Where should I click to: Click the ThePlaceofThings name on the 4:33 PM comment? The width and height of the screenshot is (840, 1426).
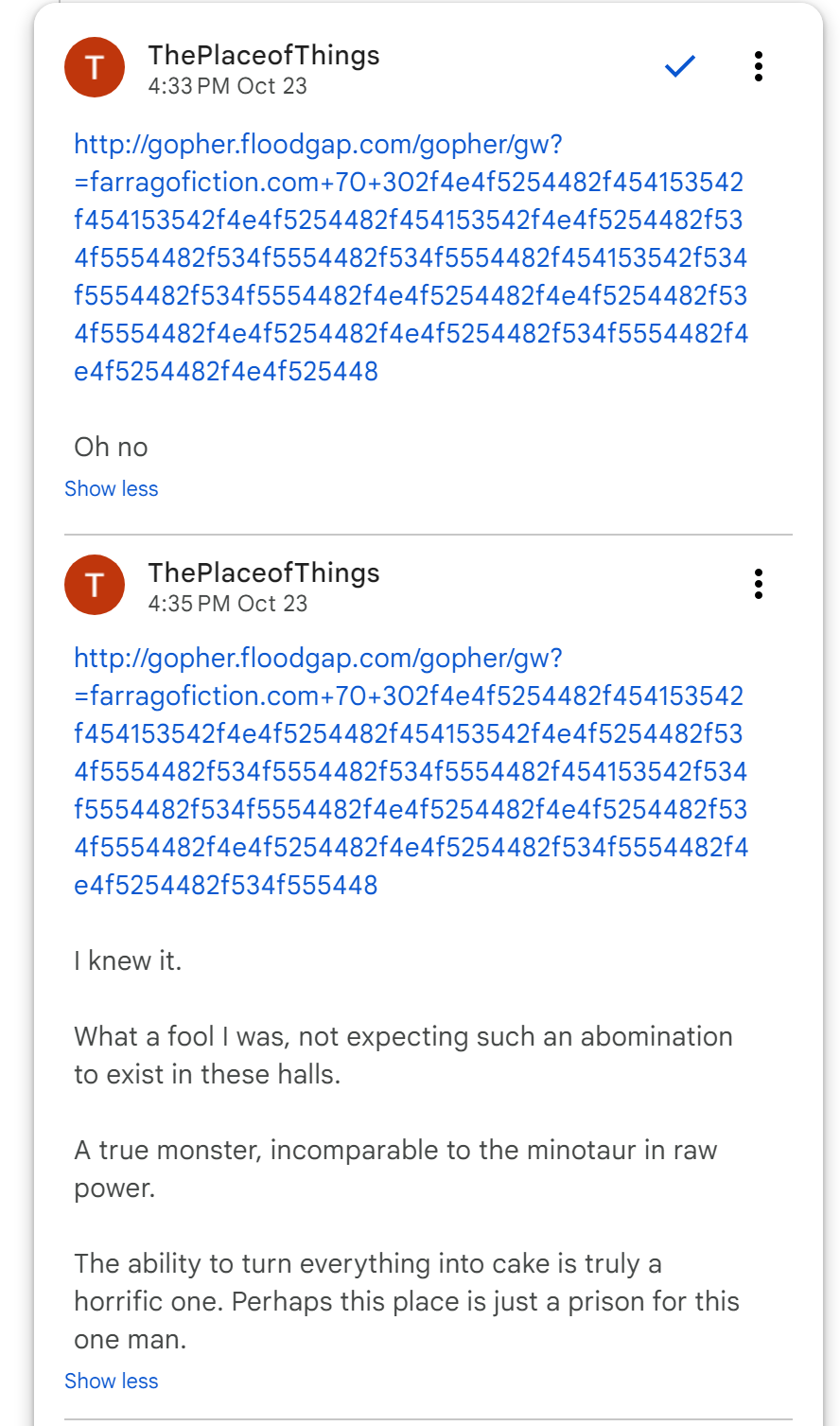[x=263, y=55]
